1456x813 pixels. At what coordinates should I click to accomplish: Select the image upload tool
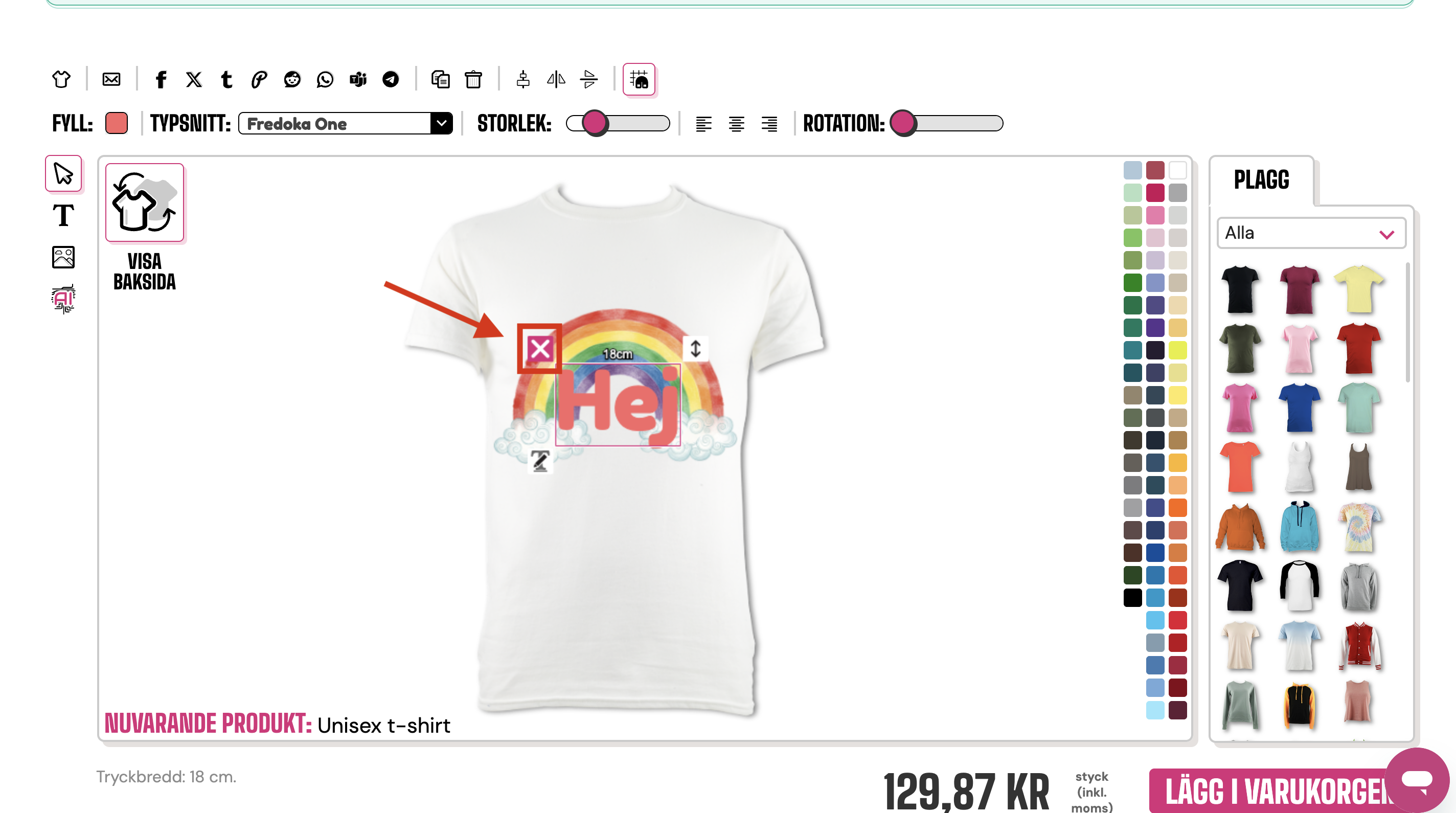[63, 257]
